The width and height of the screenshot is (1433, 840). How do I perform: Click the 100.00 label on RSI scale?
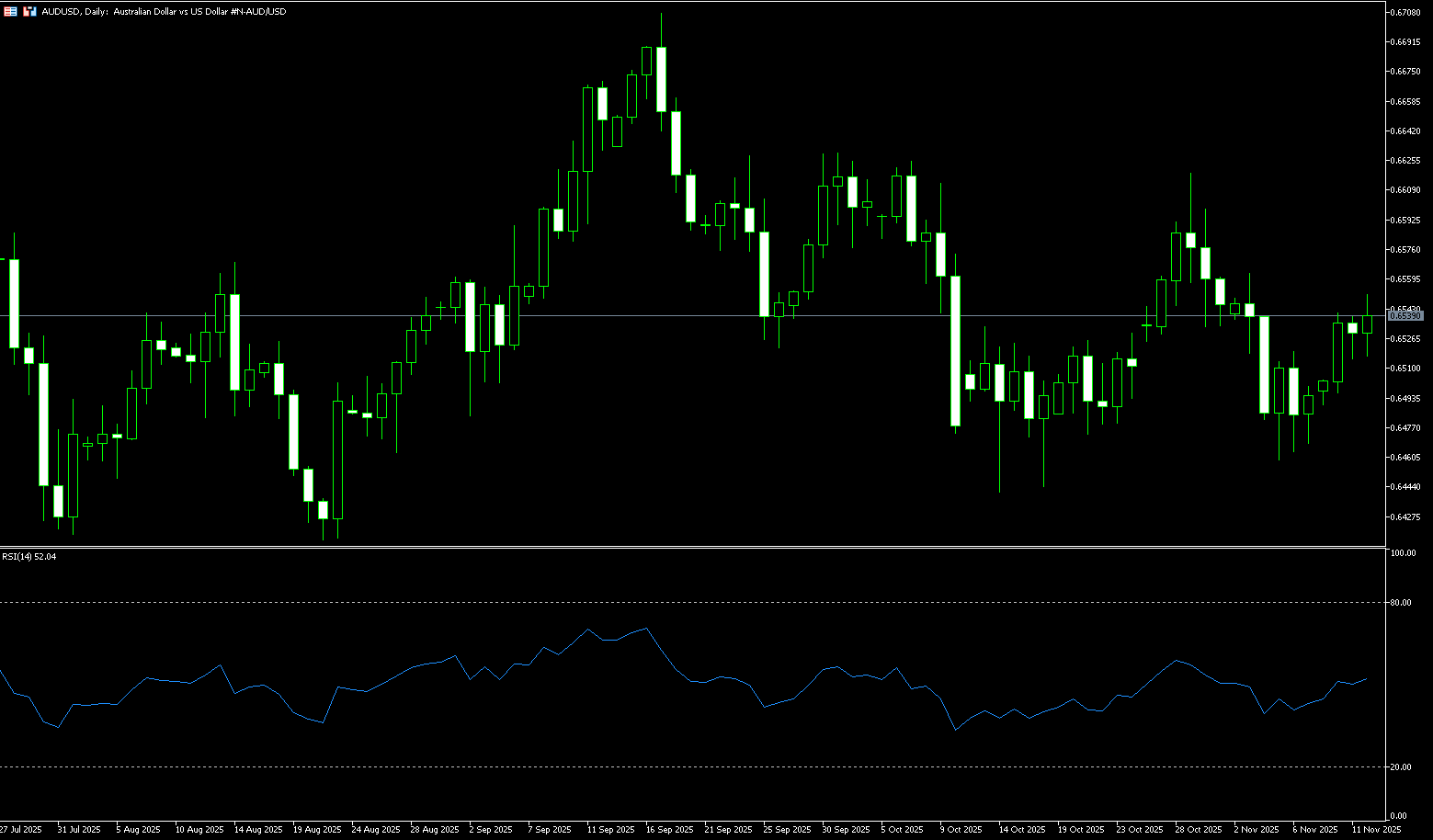point(1404,553)
